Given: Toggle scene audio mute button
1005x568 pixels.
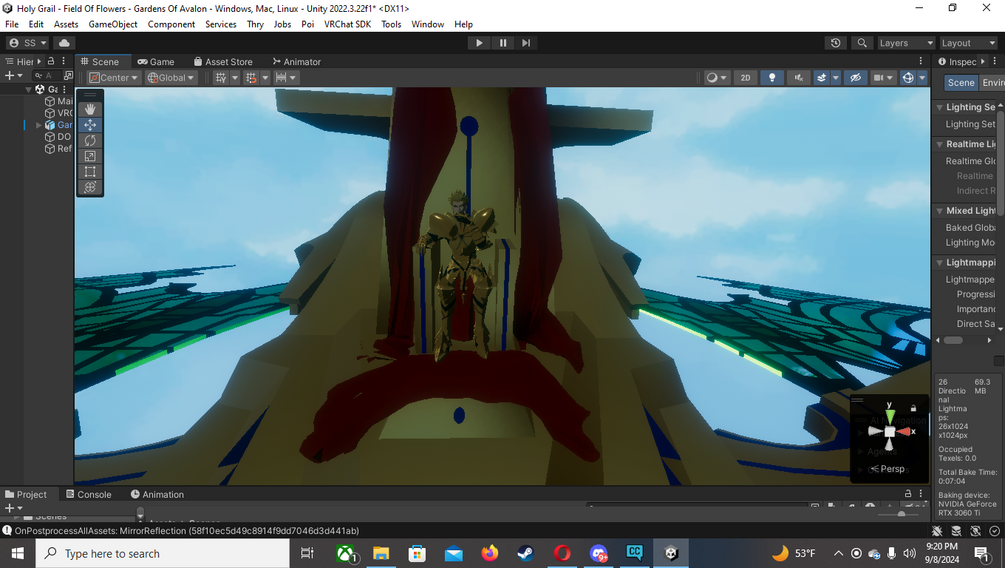Looking at the screenshot, I should pyautogui.click(x=799, y=78).
